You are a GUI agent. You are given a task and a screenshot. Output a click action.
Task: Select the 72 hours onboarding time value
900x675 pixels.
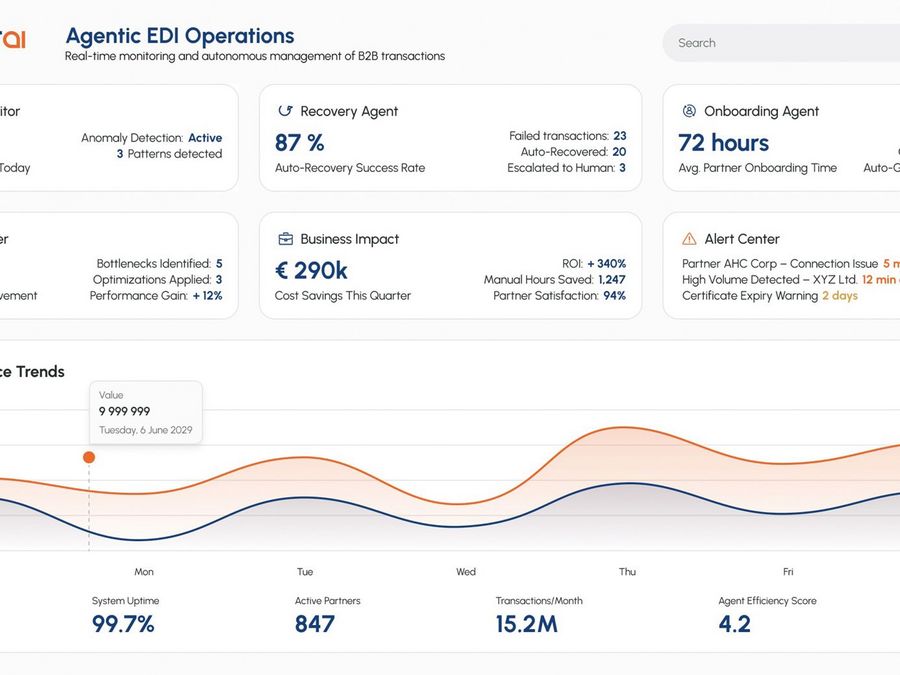click(x=724, y=143)
